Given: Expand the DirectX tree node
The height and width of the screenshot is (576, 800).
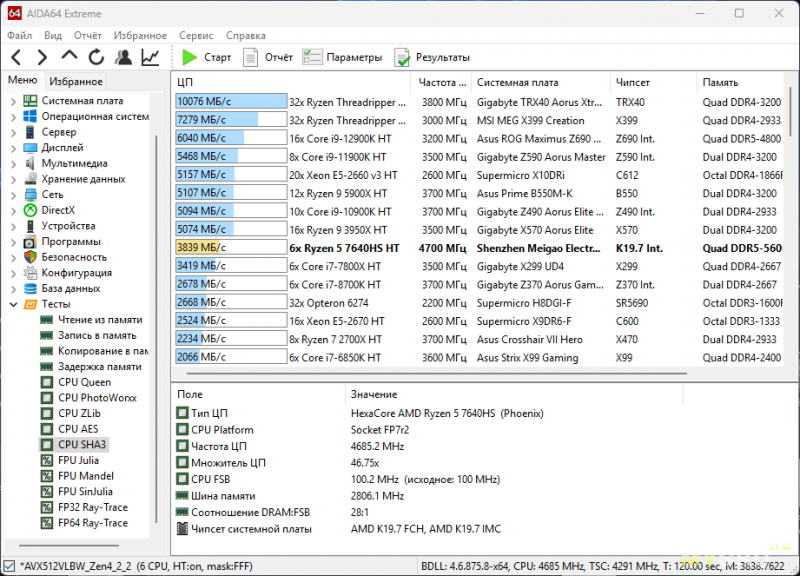Looking at the screenshot, I should (13, 211).
